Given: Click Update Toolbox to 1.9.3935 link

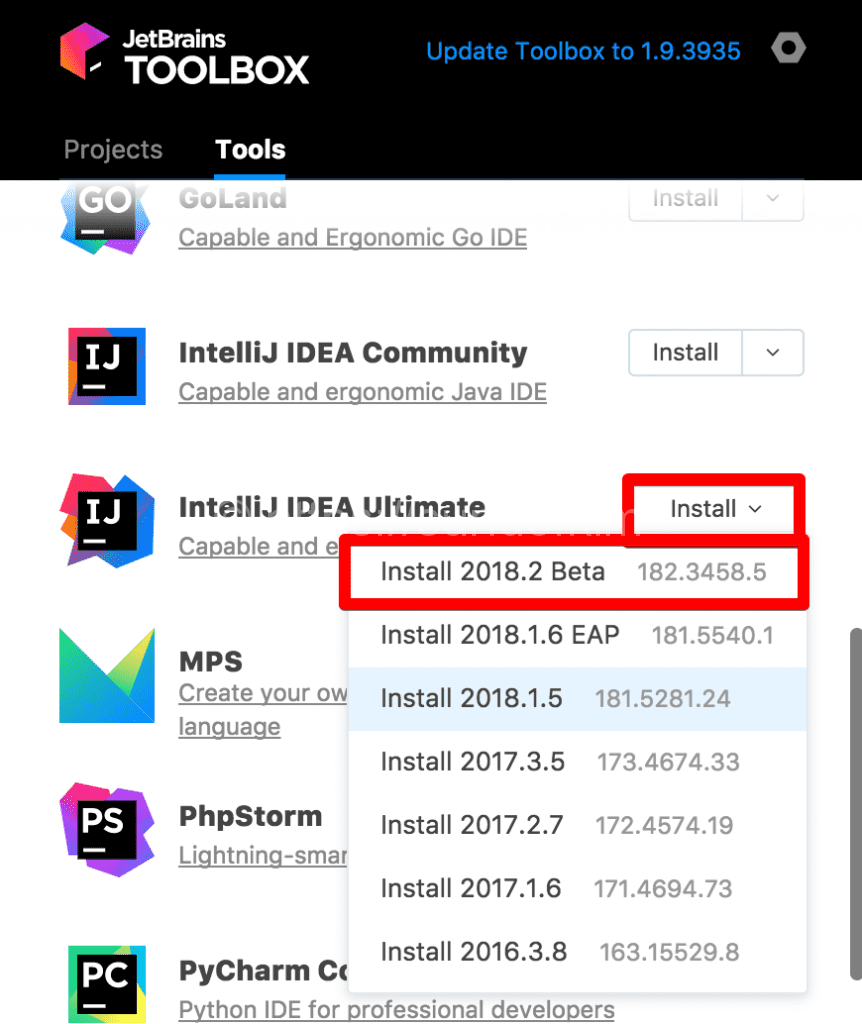Looking at the screenshot, I should coord(583,51).
